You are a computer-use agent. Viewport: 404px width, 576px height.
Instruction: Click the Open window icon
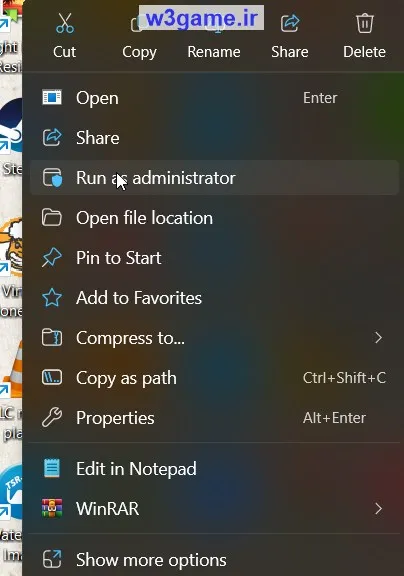click(52, 98)
